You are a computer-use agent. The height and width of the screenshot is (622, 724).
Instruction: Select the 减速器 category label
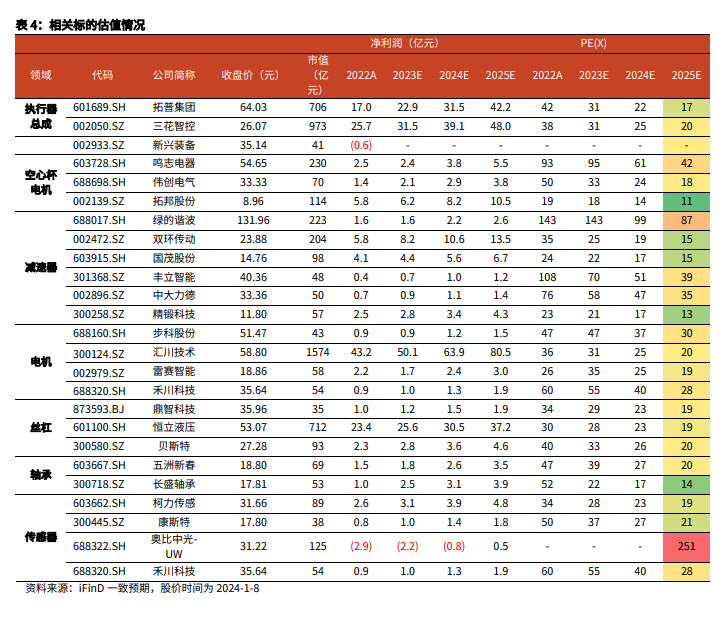41,268
